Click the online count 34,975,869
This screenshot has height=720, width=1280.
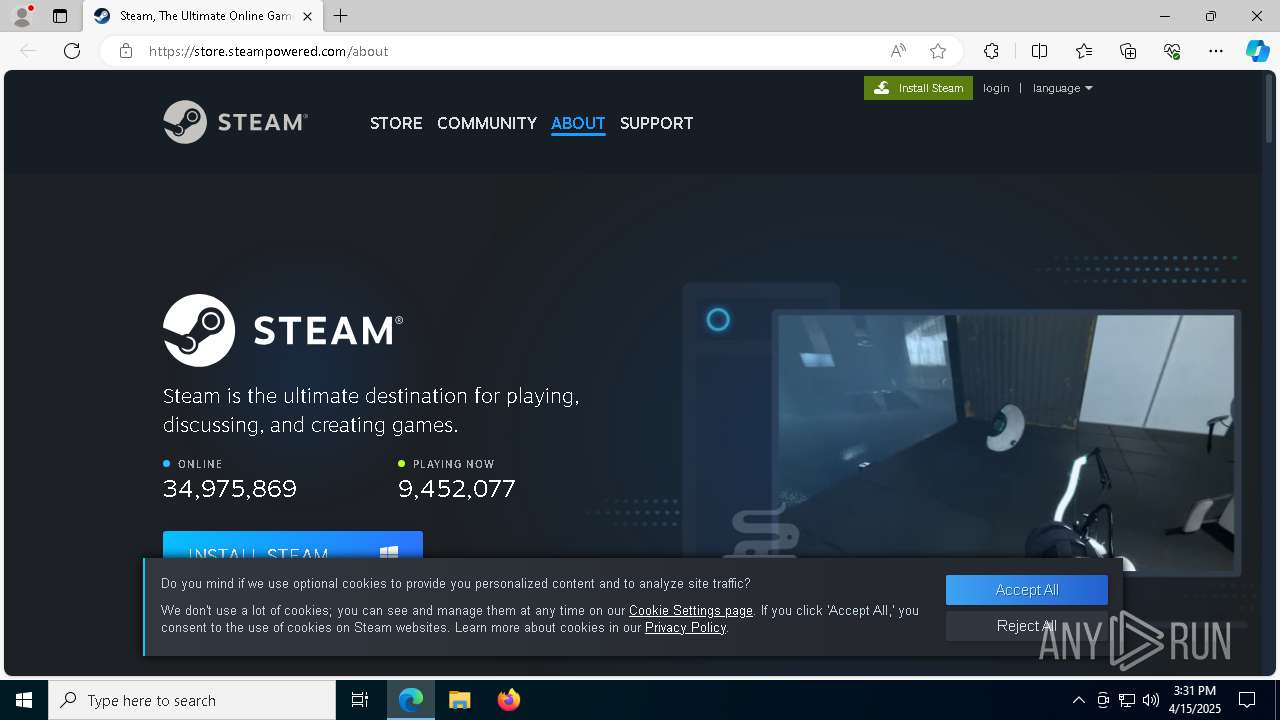[230, 488]
